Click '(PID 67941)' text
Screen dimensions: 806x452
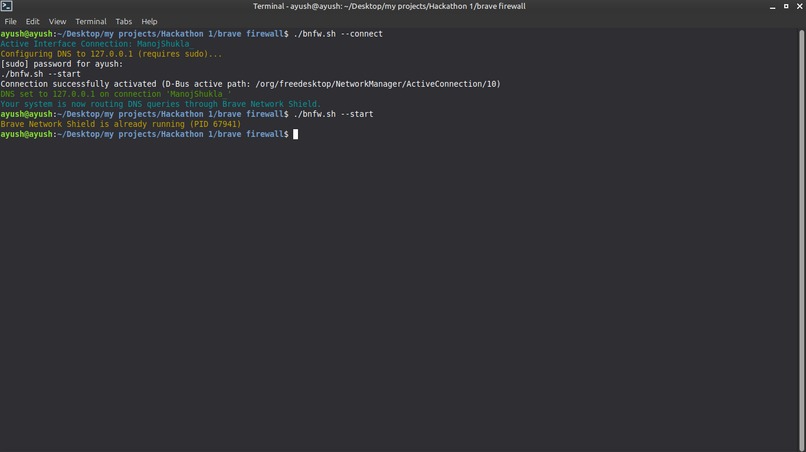click(215, 124)
